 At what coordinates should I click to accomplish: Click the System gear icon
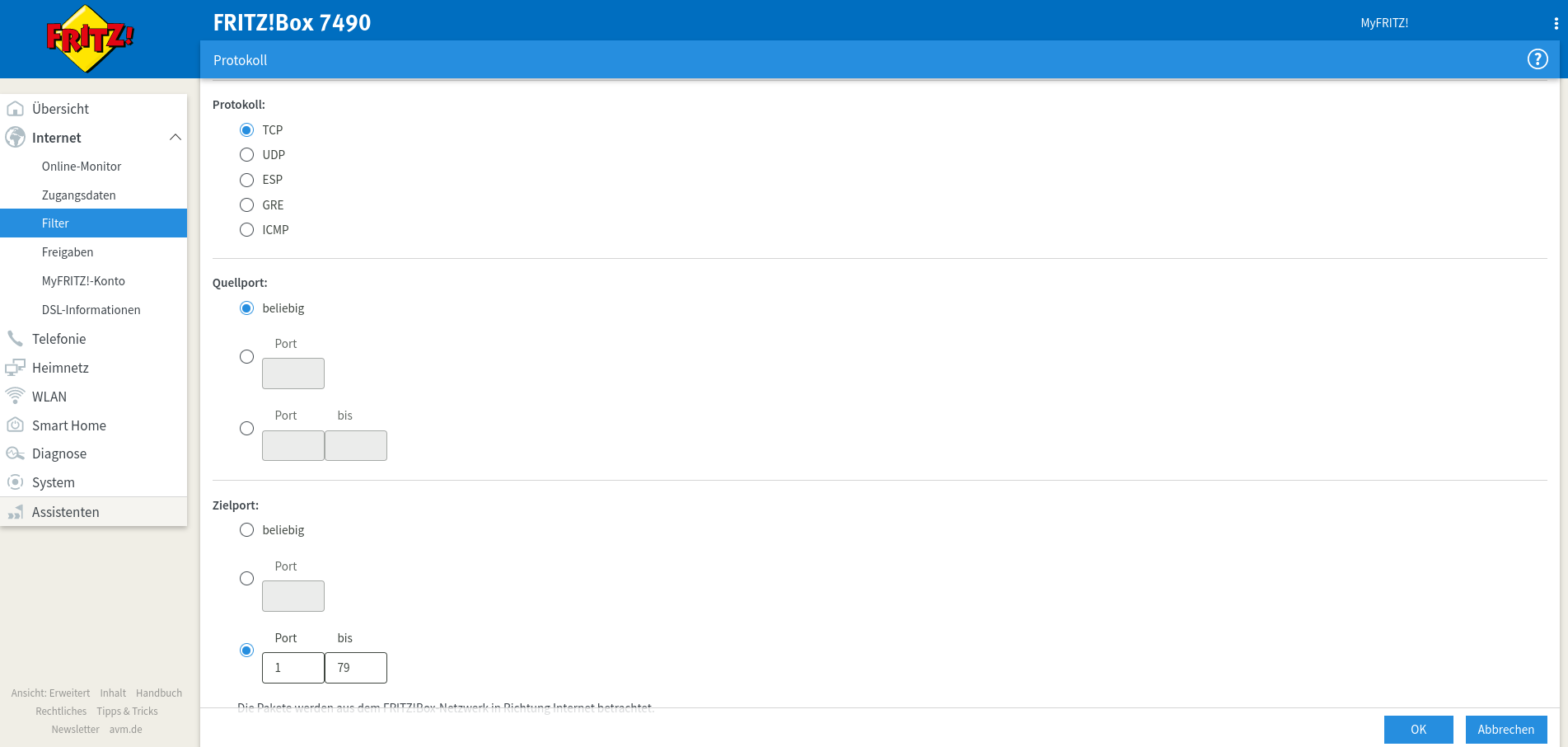pos(15,482)
